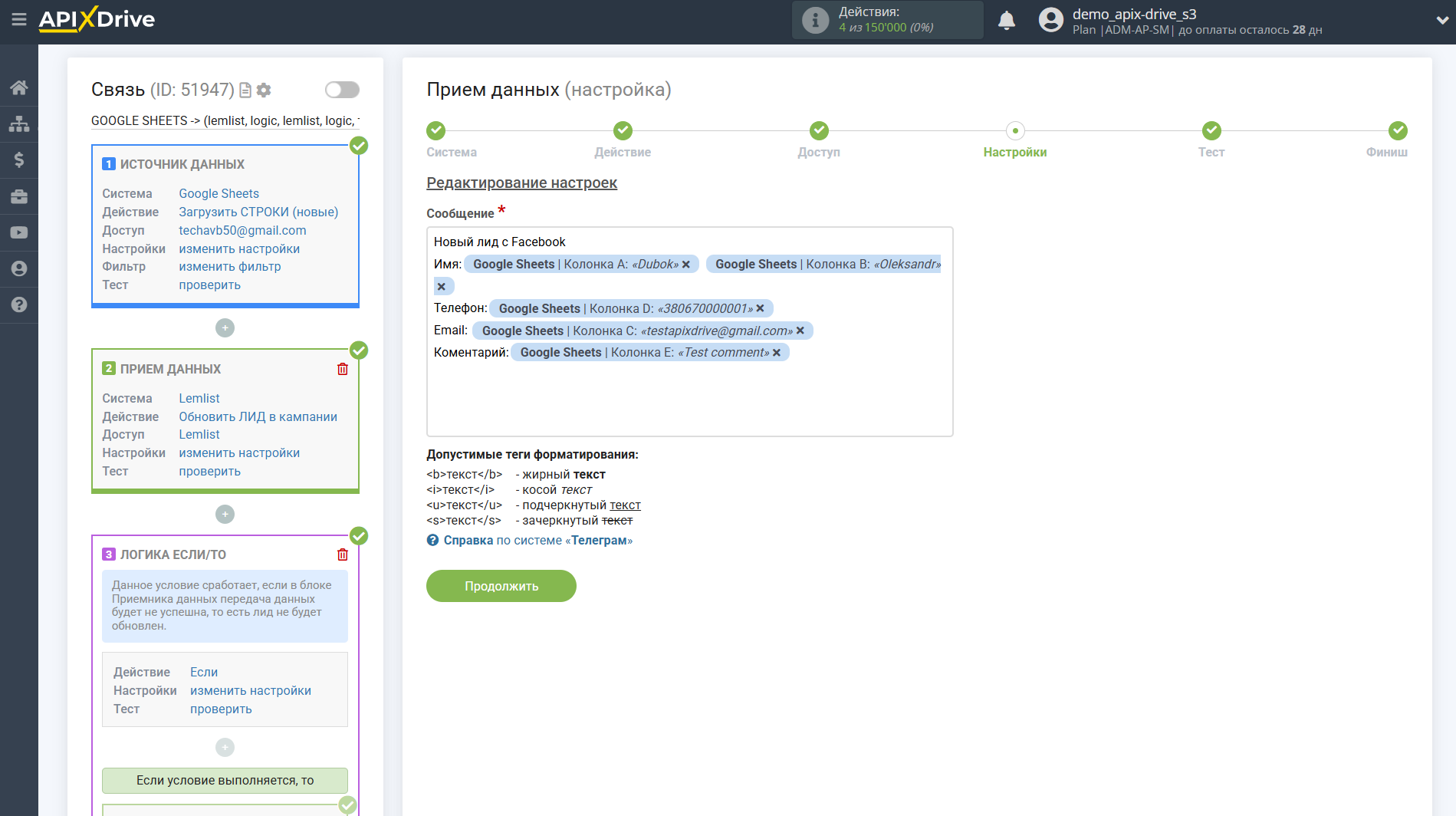
Task: Open the help question sidebar icon
Action: [x=19, y=304]
